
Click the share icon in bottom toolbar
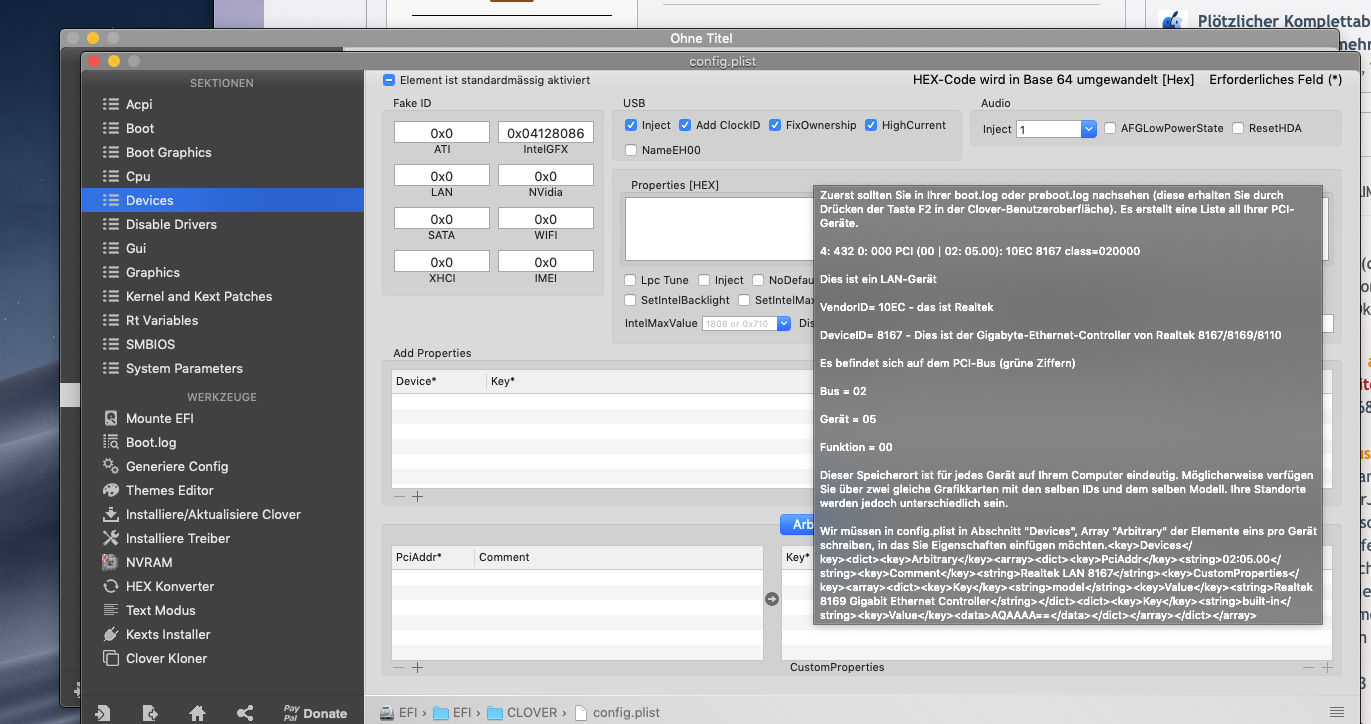(x=245, y=713)
